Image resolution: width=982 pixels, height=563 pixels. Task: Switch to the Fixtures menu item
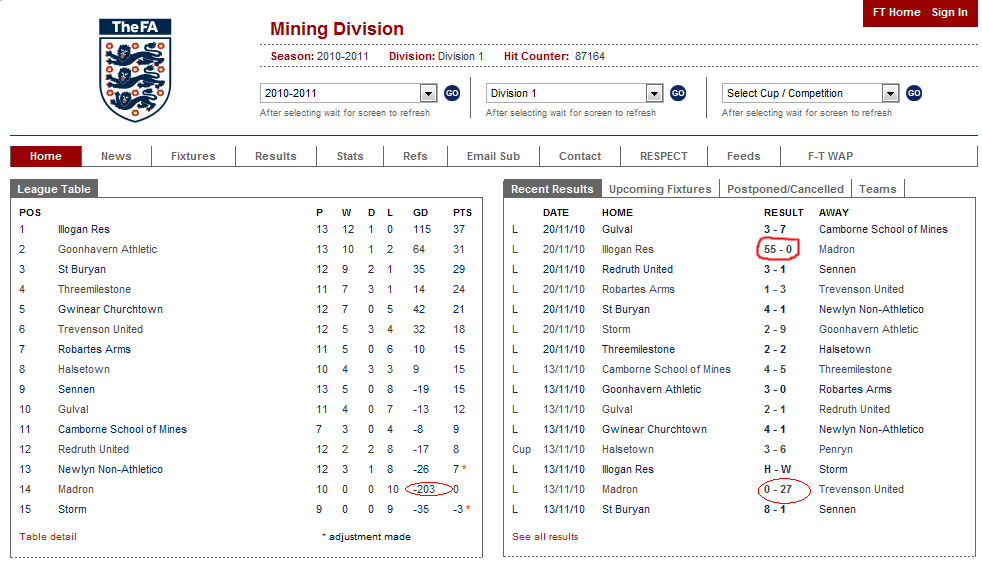193,156
